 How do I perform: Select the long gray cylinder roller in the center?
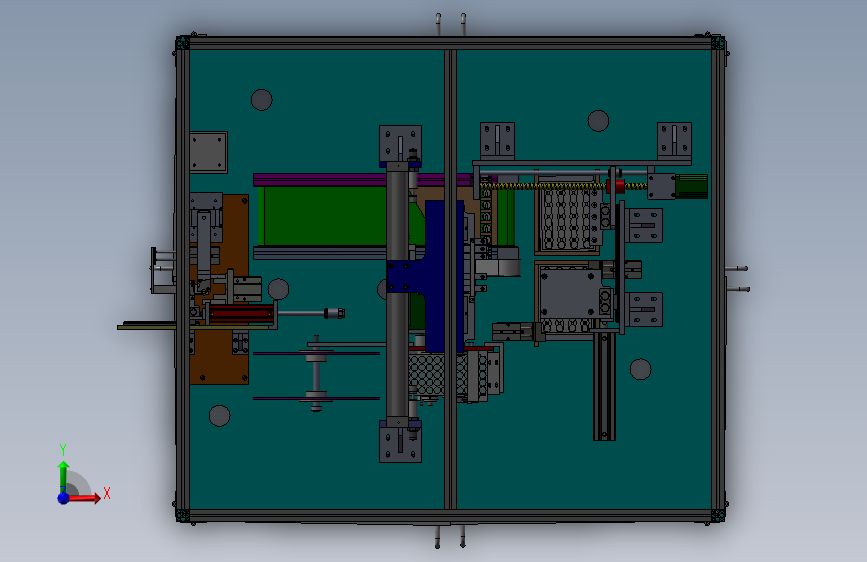coord(398,293)
